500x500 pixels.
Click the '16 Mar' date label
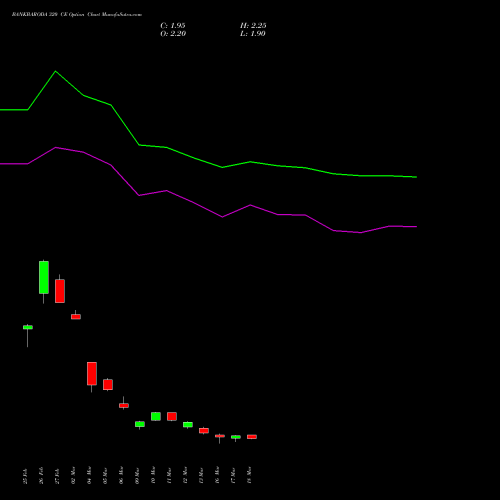tap(218, 475)
